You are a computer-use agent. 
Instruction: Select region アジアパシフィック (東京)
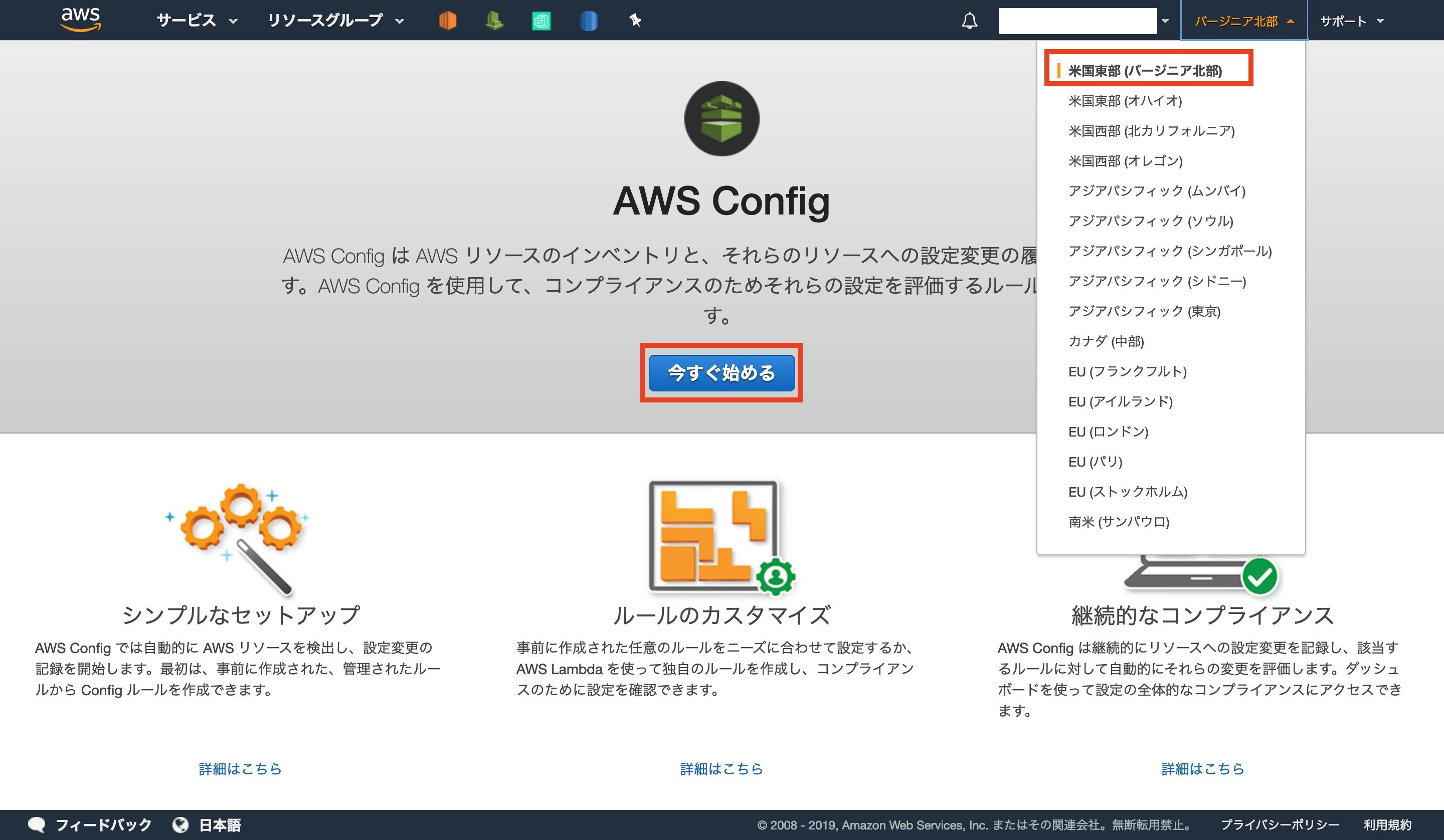[x=1144, y=311]
